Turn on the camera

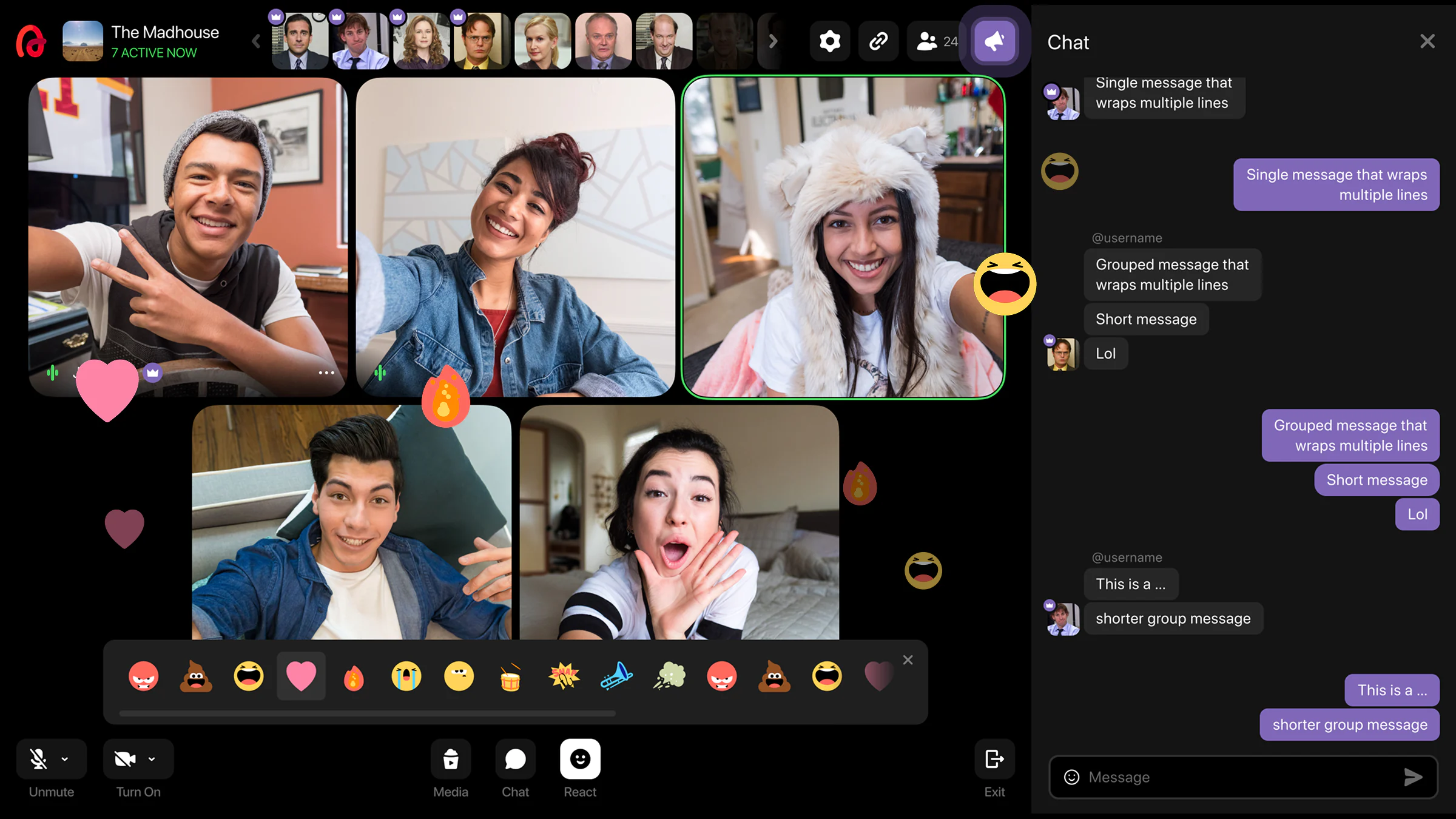[125, 758]
